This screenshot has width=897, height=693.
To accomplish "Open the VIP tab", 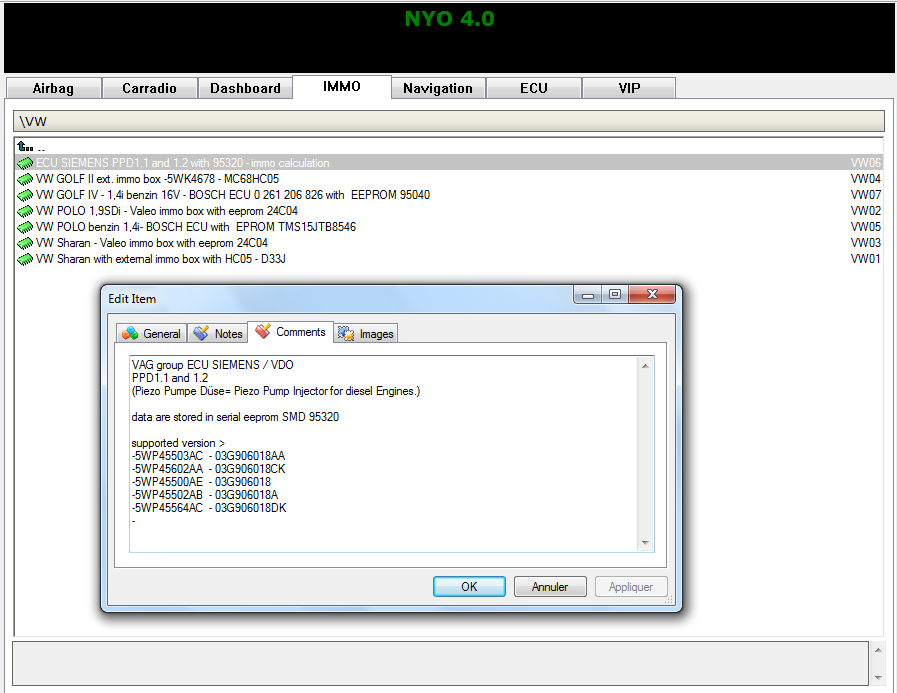I will pos(629,88).
